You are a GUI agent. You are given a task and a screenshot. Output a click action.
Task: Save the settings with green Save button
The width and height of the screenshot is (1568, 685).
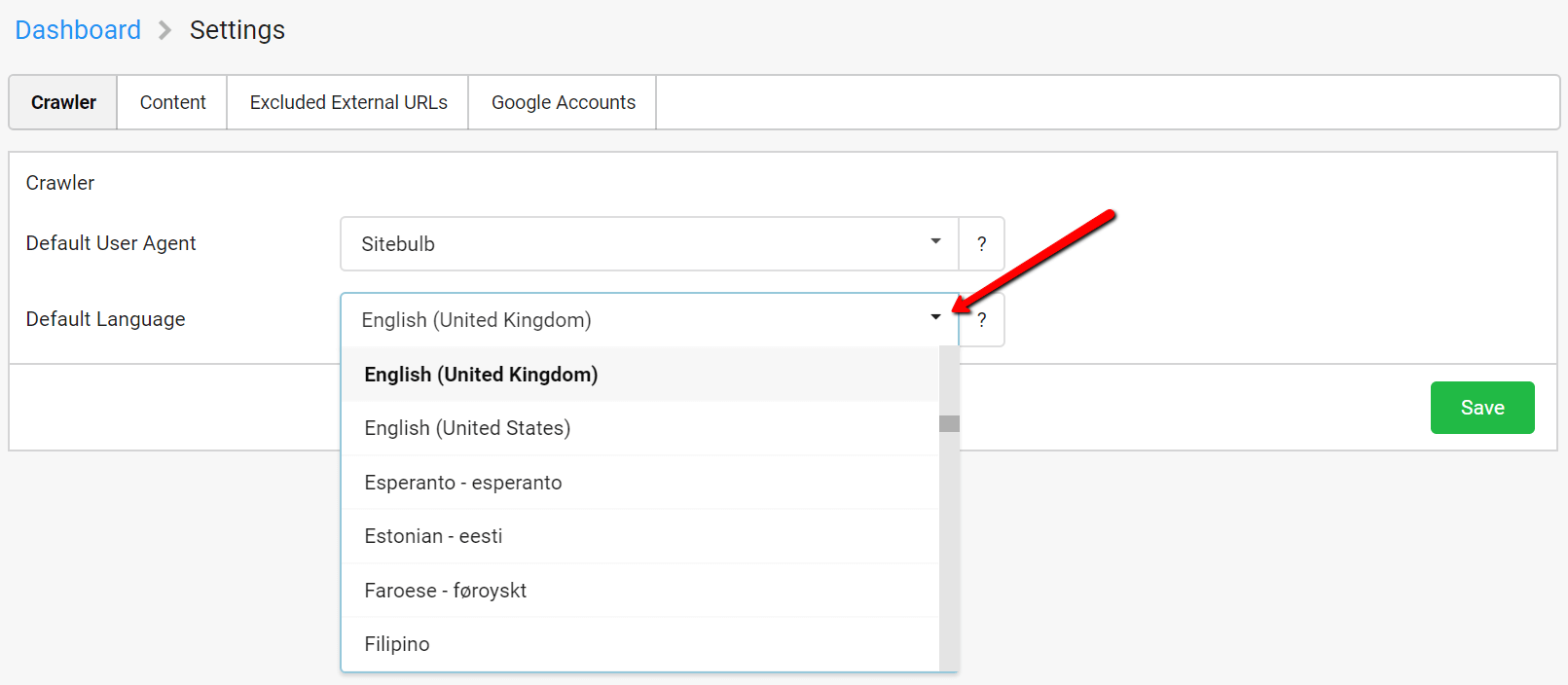(1482, 408)
